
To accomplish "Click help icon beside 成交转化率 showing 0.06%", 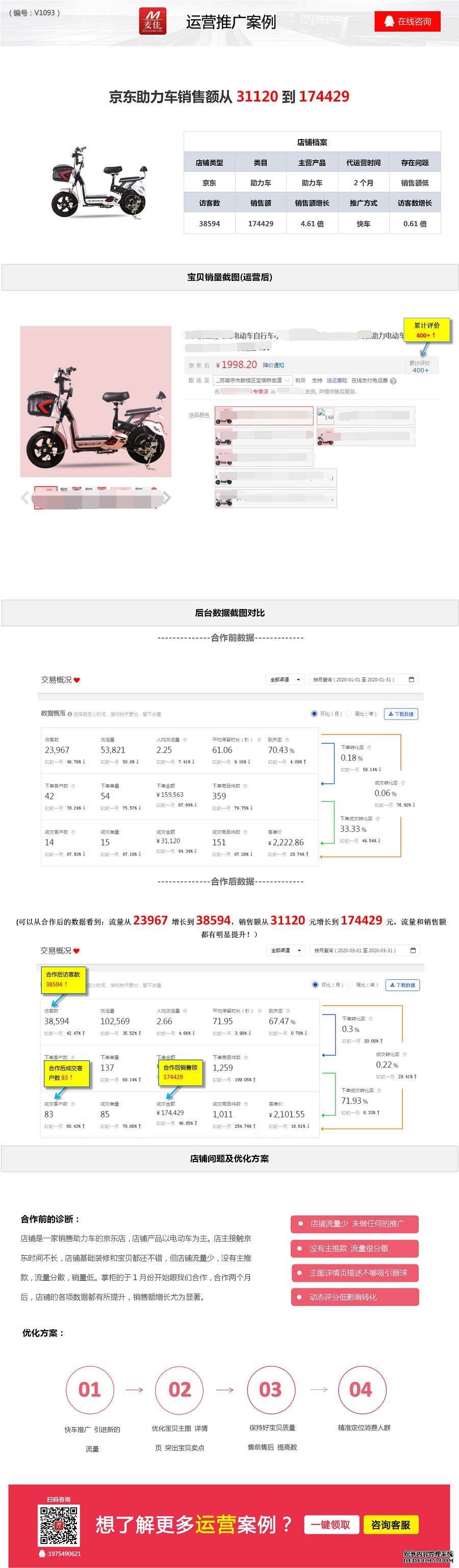I will pyautogui.click(x=403, y=783).
